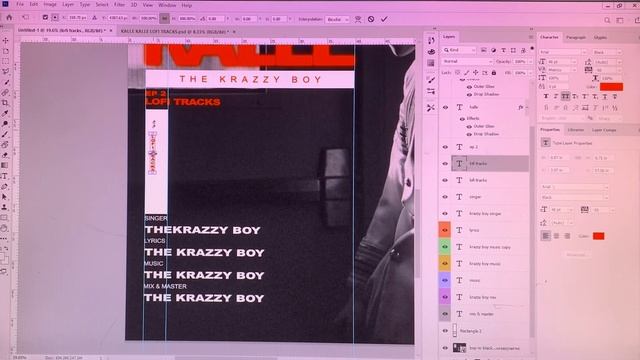The height and width of the screenshot is (360, 640).
Task: Open the Image menu
Action: tap(50, 5)
